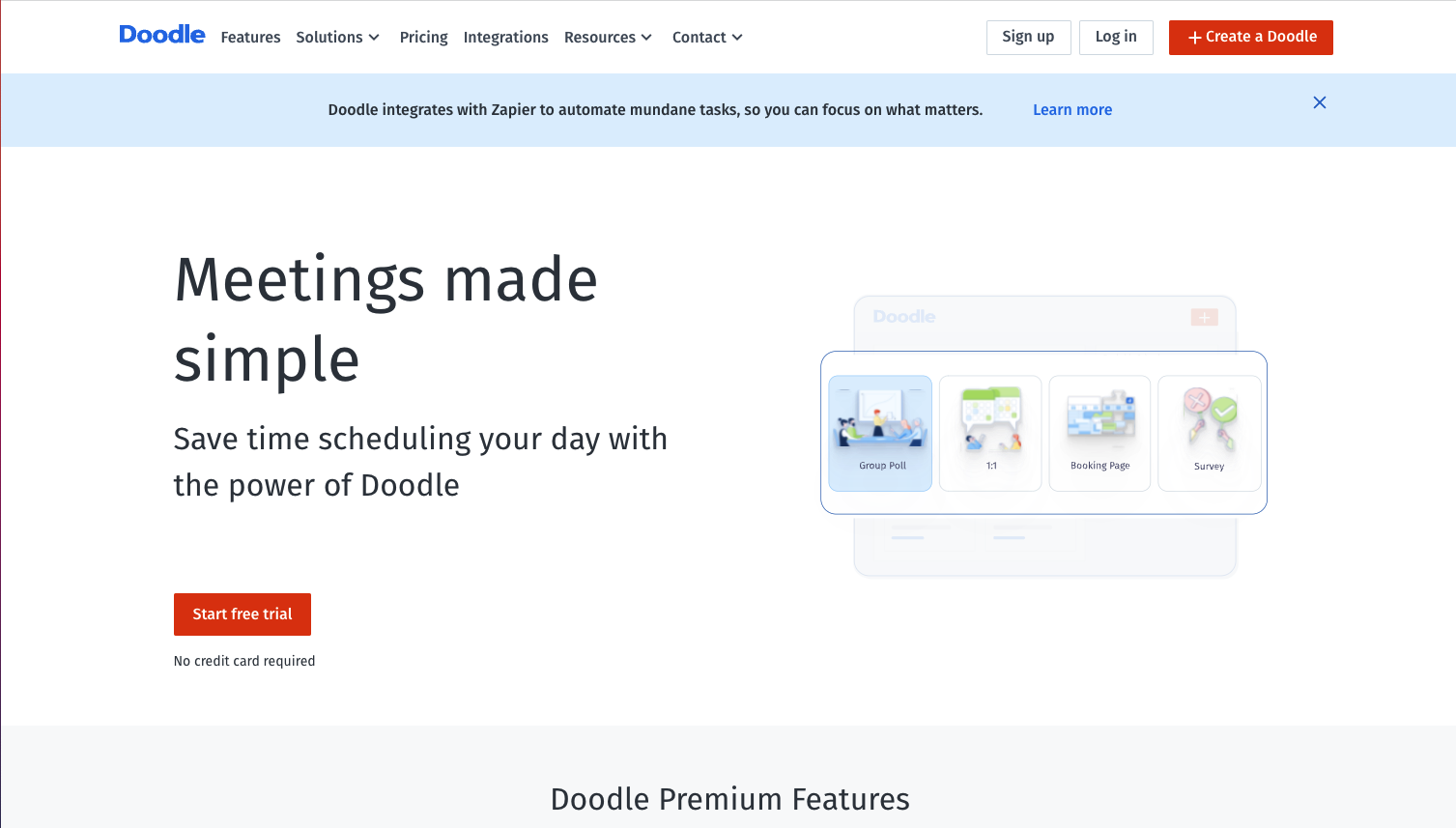
Task: Click the plus icon in Doodle mockup
Action: [x=1204, y=317]
